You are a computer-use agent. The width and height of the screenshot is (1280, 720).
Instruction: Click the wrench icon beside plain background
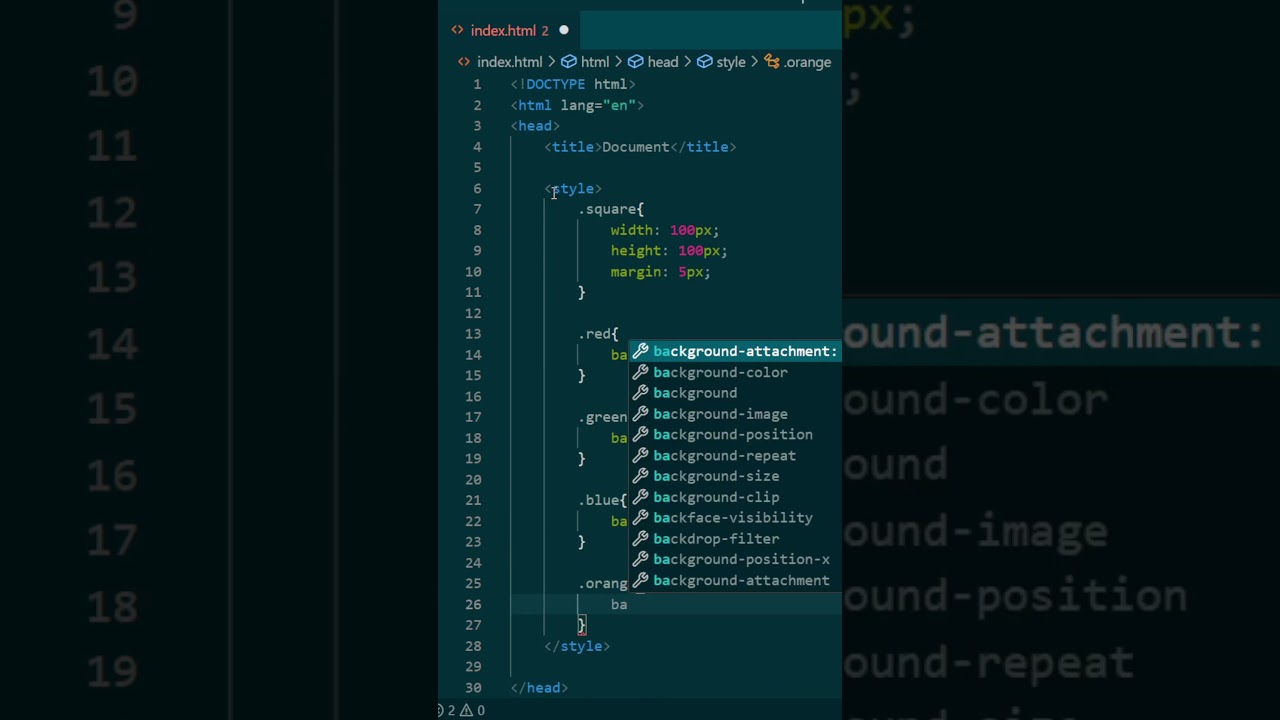(x=640, y=393)
